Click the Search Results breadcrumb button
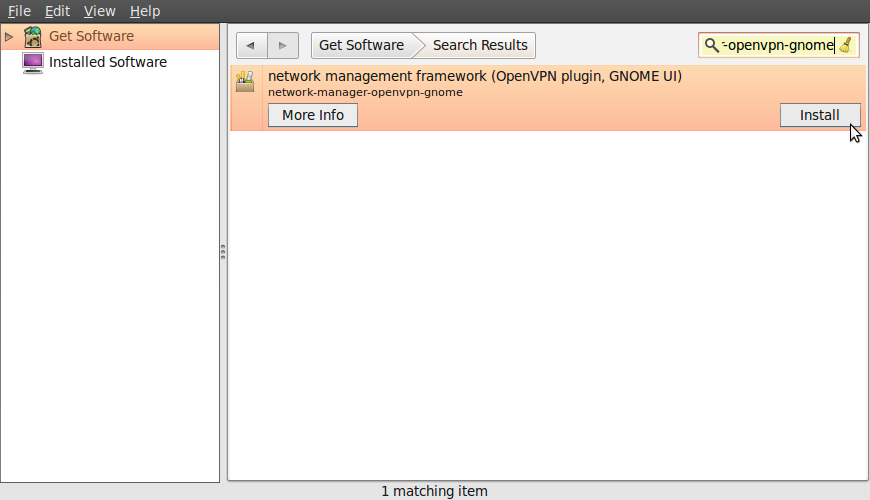This screenshot has height=500, width=870. click(480, 45)
